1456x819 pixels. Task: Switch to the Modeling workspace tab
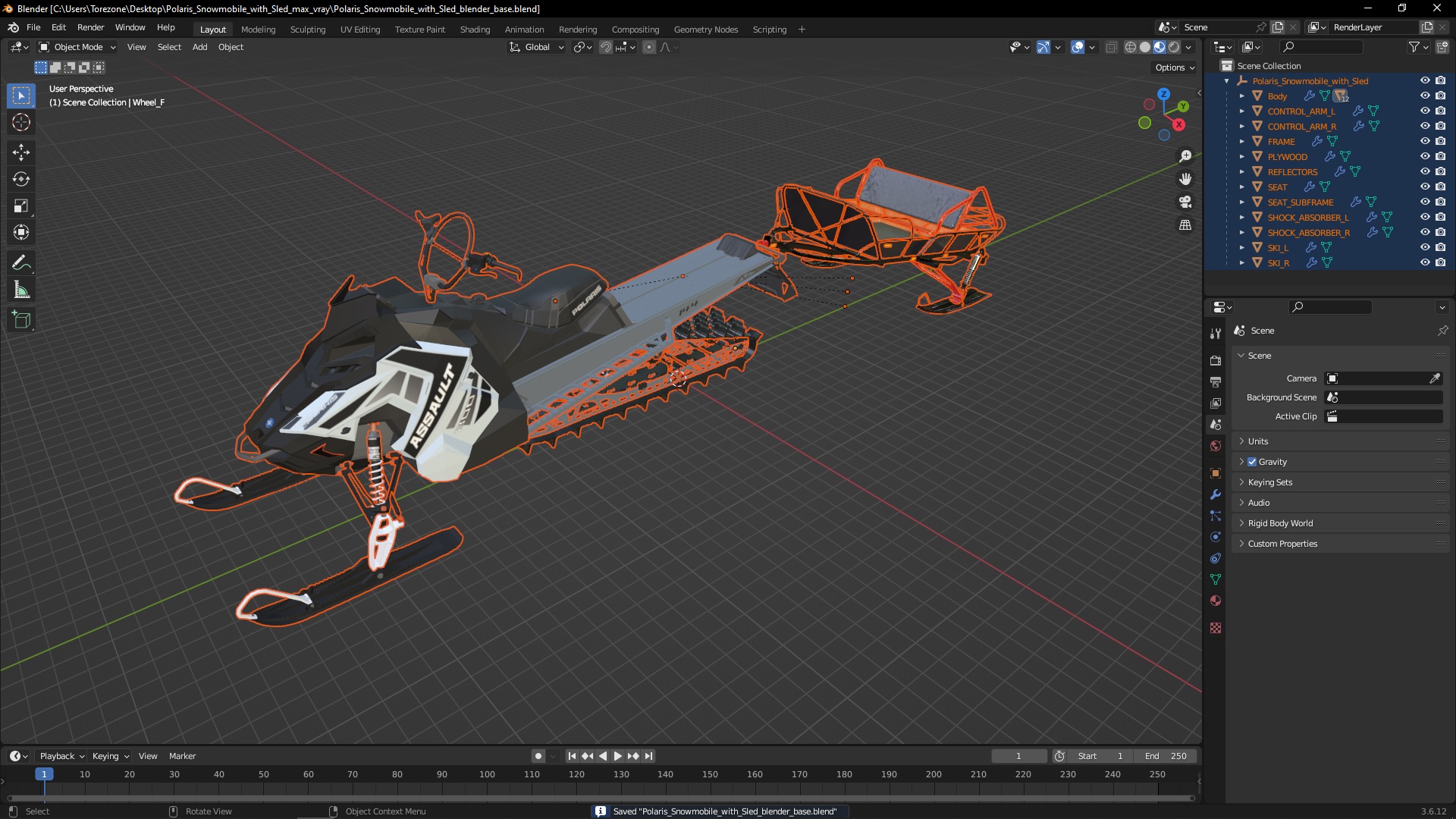258,30
